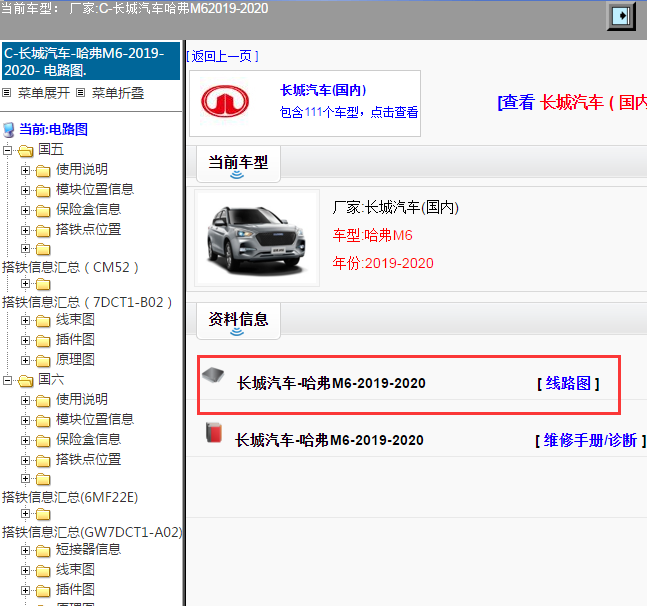The image size is (647, 606).
Task: Click folder icon of 国五 模块位置信息
Action: click(43, 190)
